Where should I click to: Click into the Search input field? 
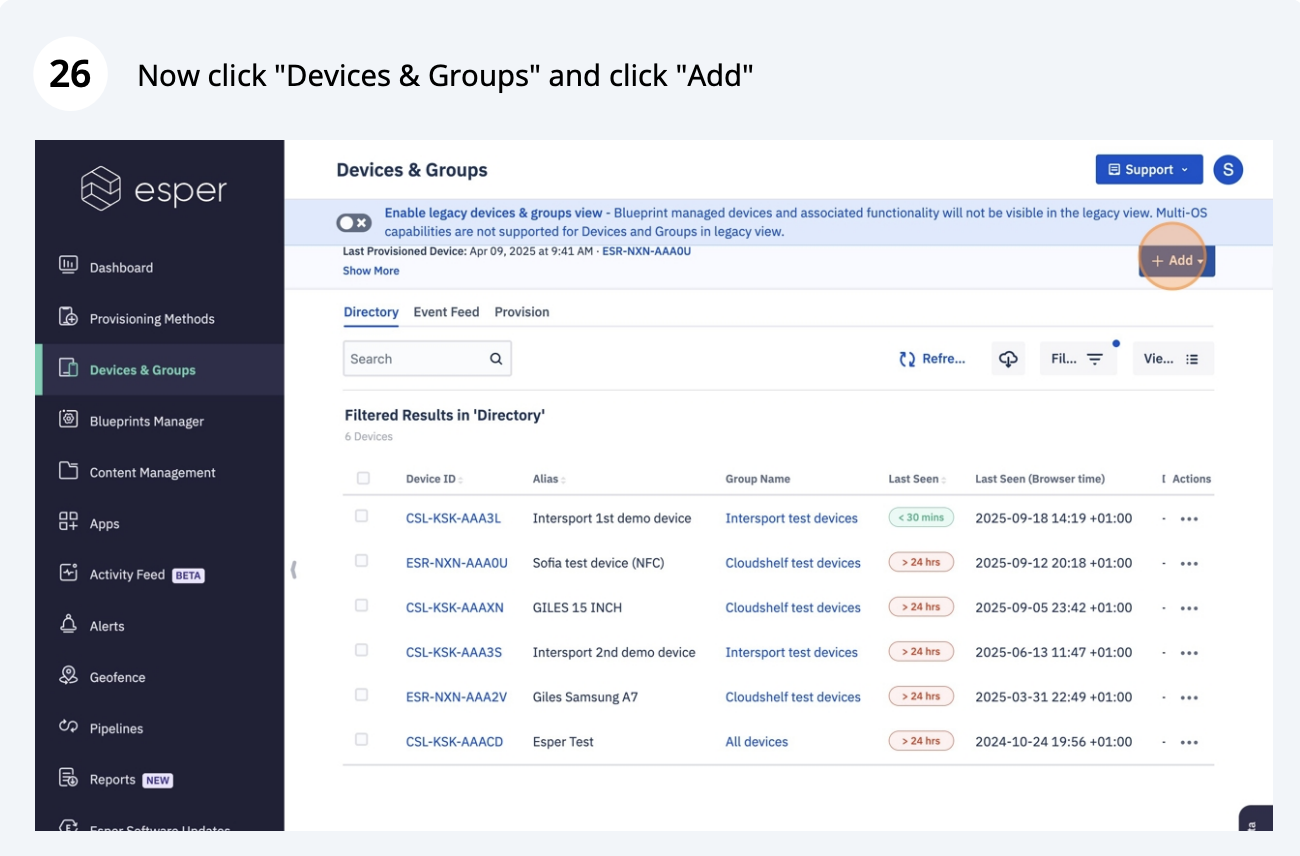click(x=415, y=359)
